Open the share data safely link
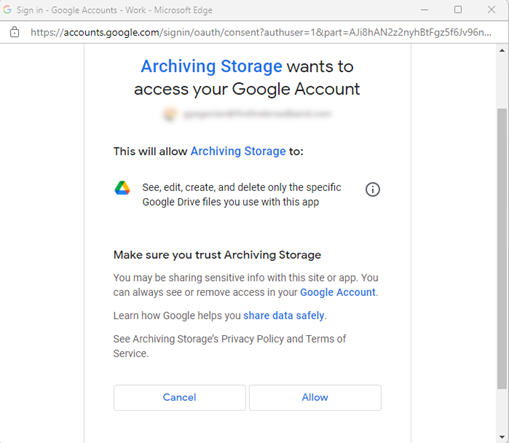 click(284, 315)
